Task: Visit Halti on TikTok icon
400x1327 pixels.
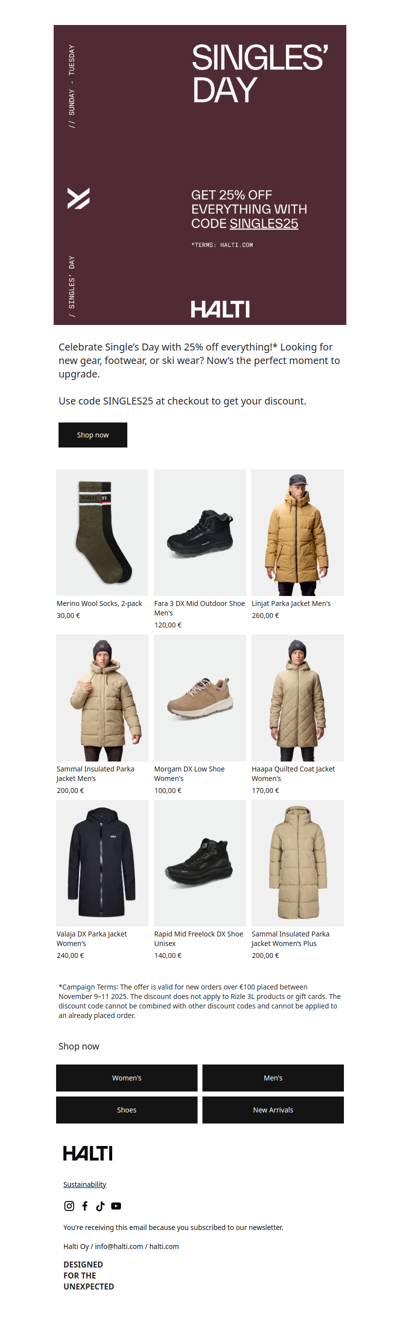Action: click(100, 1206)
